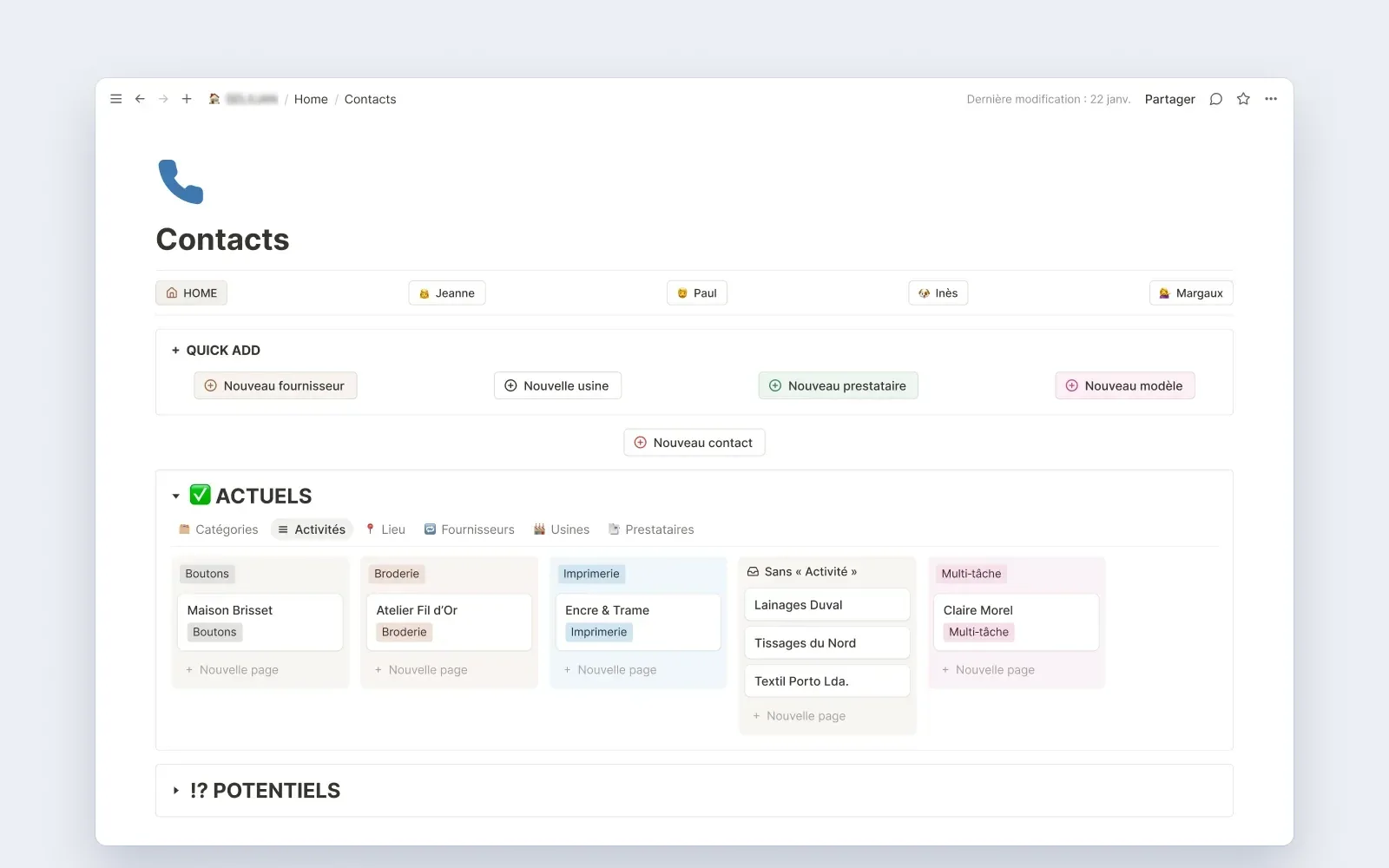Switch to the Catégories view tab
The width and height of the screenshot is (1389, 868).
coord(218,529)
